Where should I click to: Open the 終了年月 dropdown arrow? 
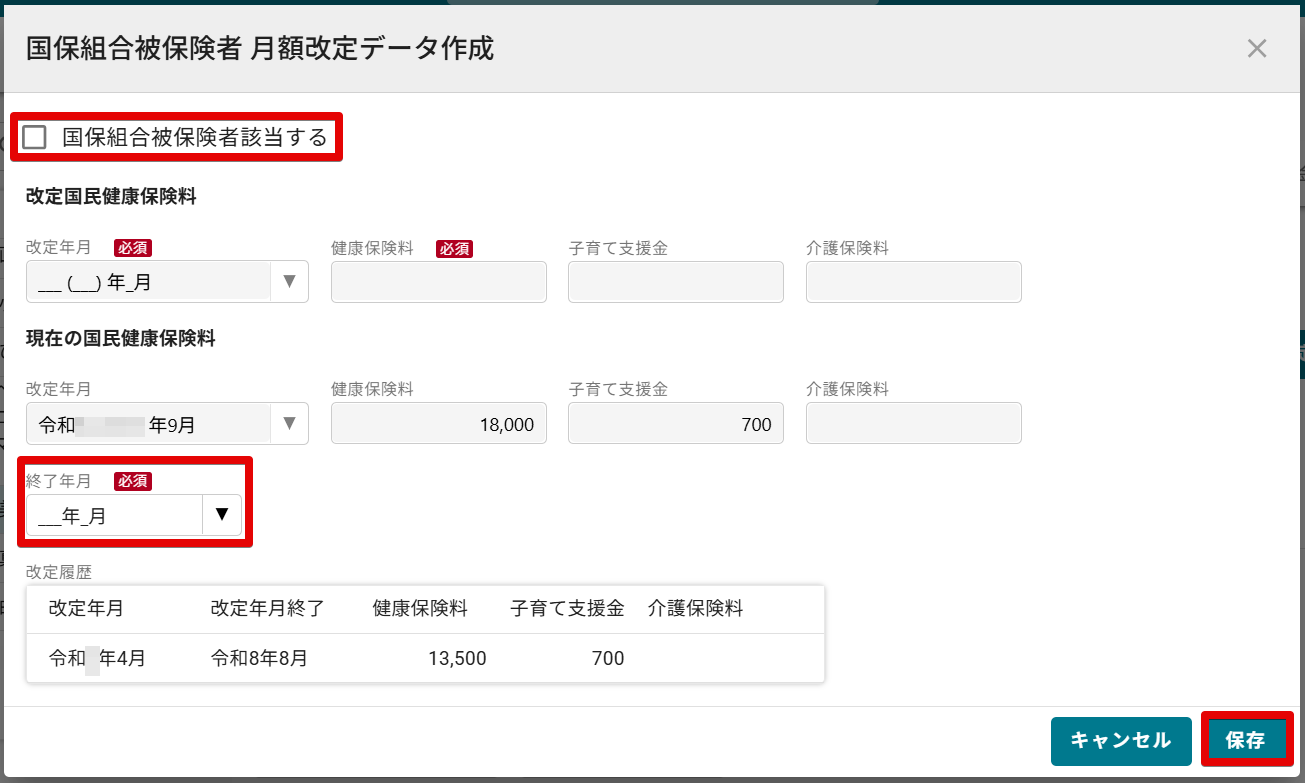222,516
